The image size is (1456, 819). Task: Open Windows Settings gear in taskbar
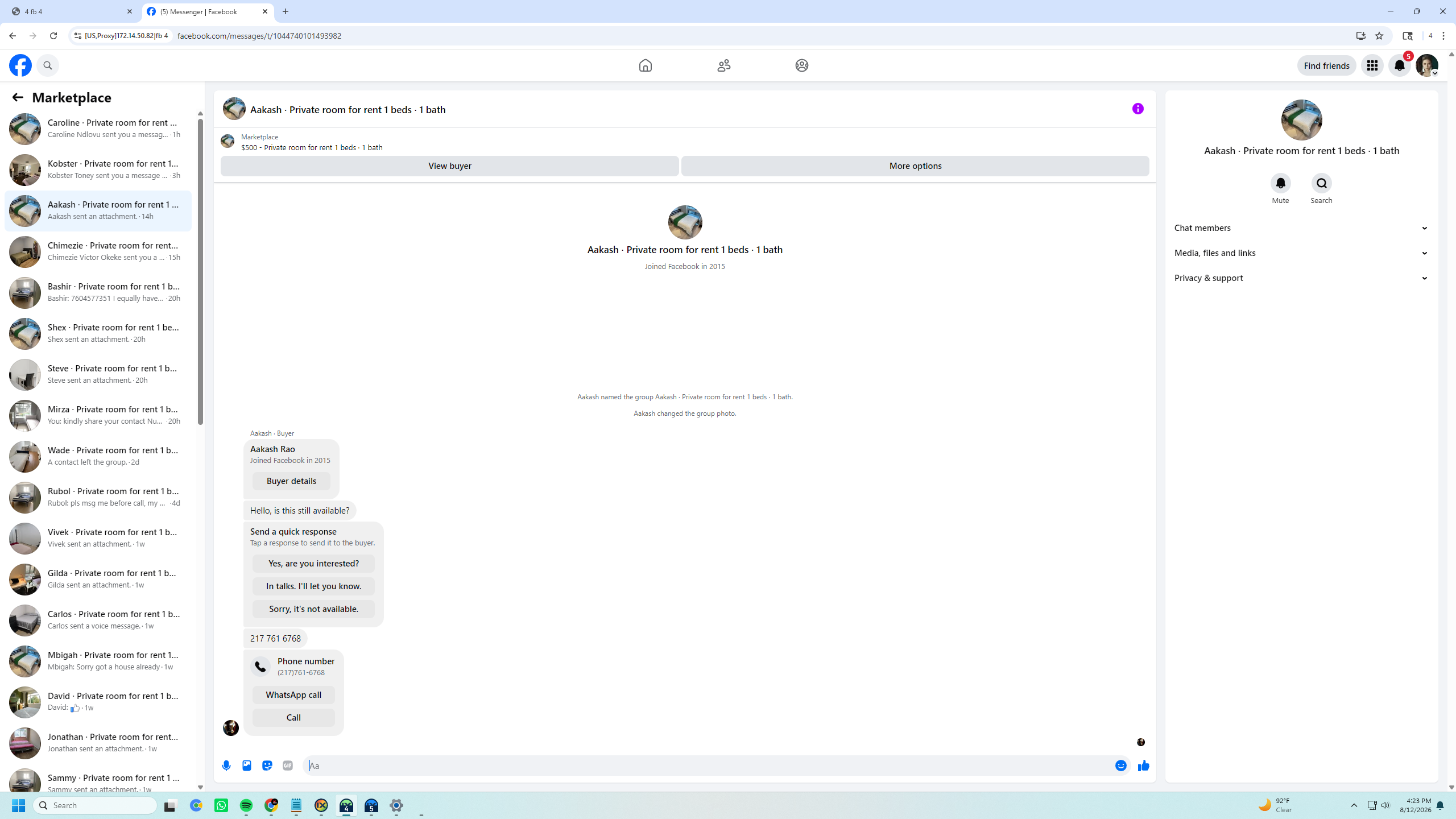(396, 805)
